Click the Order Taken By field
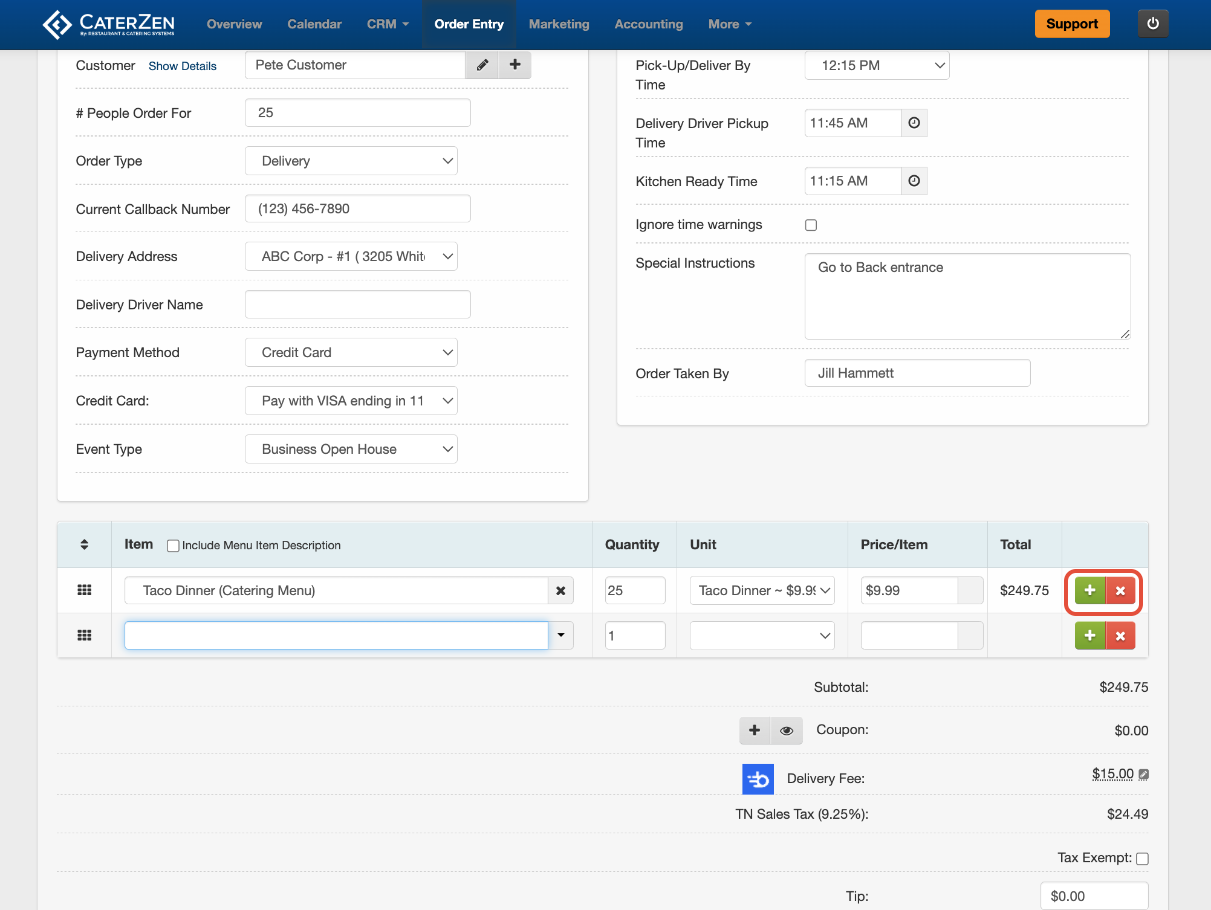The height and width of the screenshot is (910, 1211). pos(917,373)
